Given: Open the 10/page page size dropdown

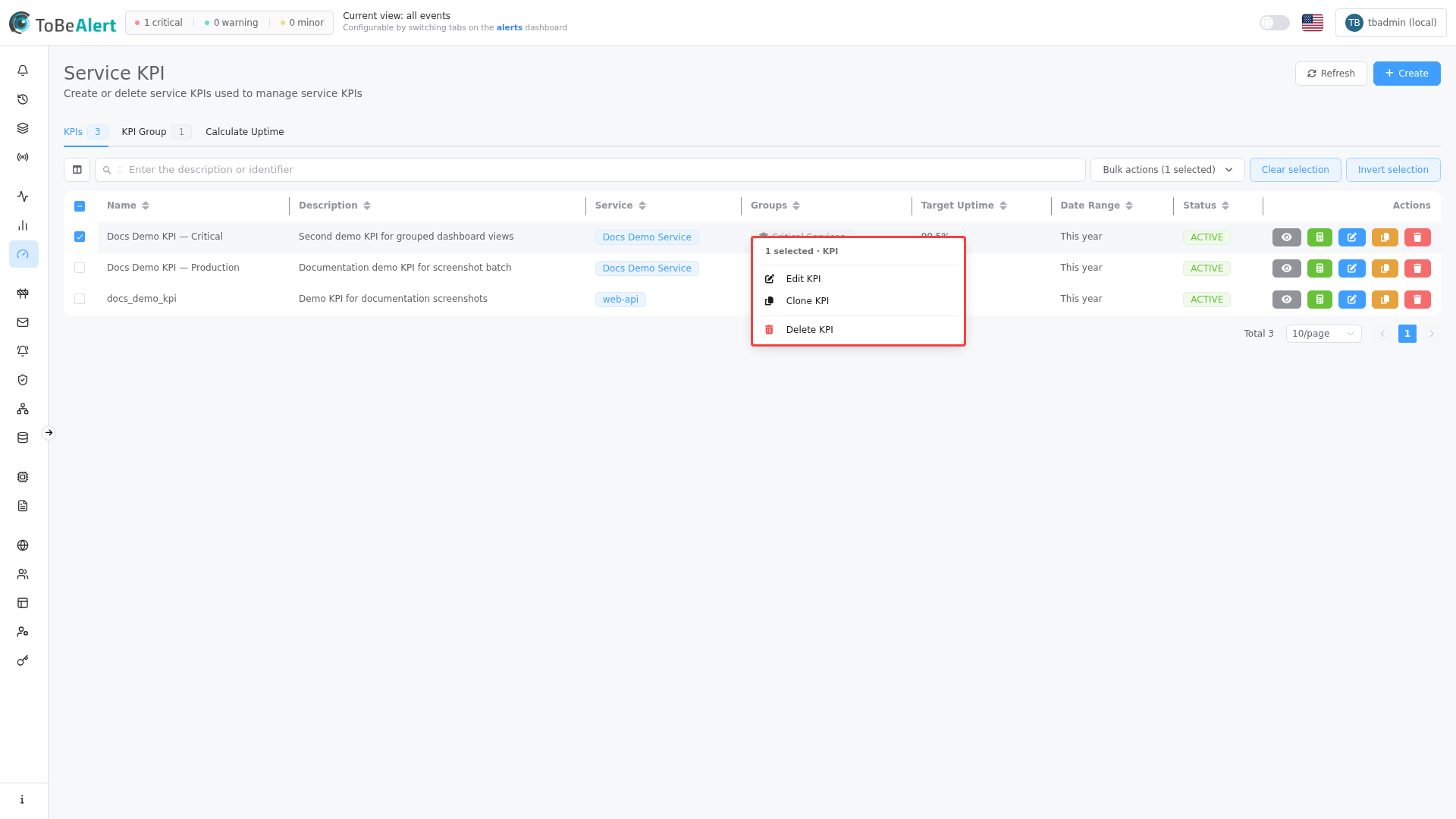Looking at the screenshot, I should (1323, 334).
